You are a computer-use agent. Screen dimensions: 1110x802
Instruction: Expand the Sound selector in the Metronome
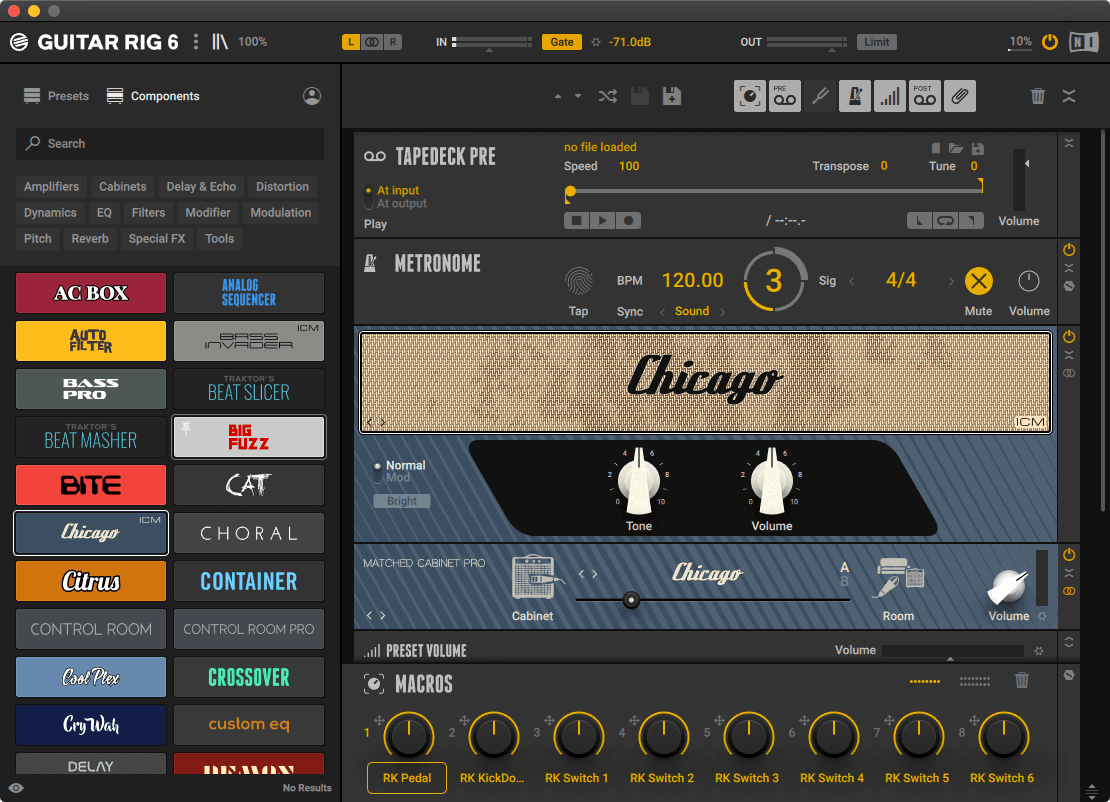[723, 311]
